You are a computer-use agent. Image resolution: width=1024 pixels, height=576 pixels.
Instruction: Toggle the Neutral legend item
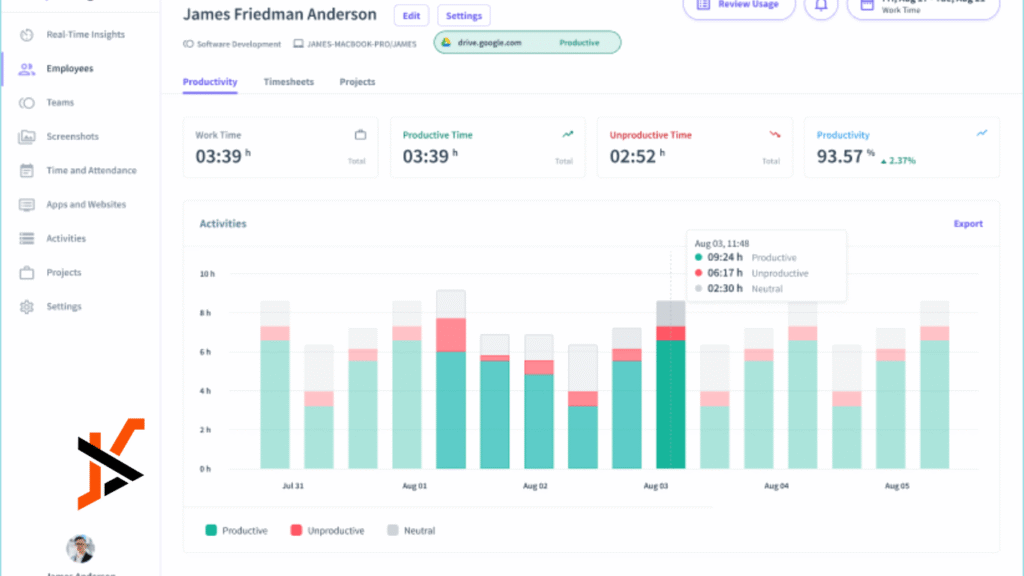(x=410, y=530)
